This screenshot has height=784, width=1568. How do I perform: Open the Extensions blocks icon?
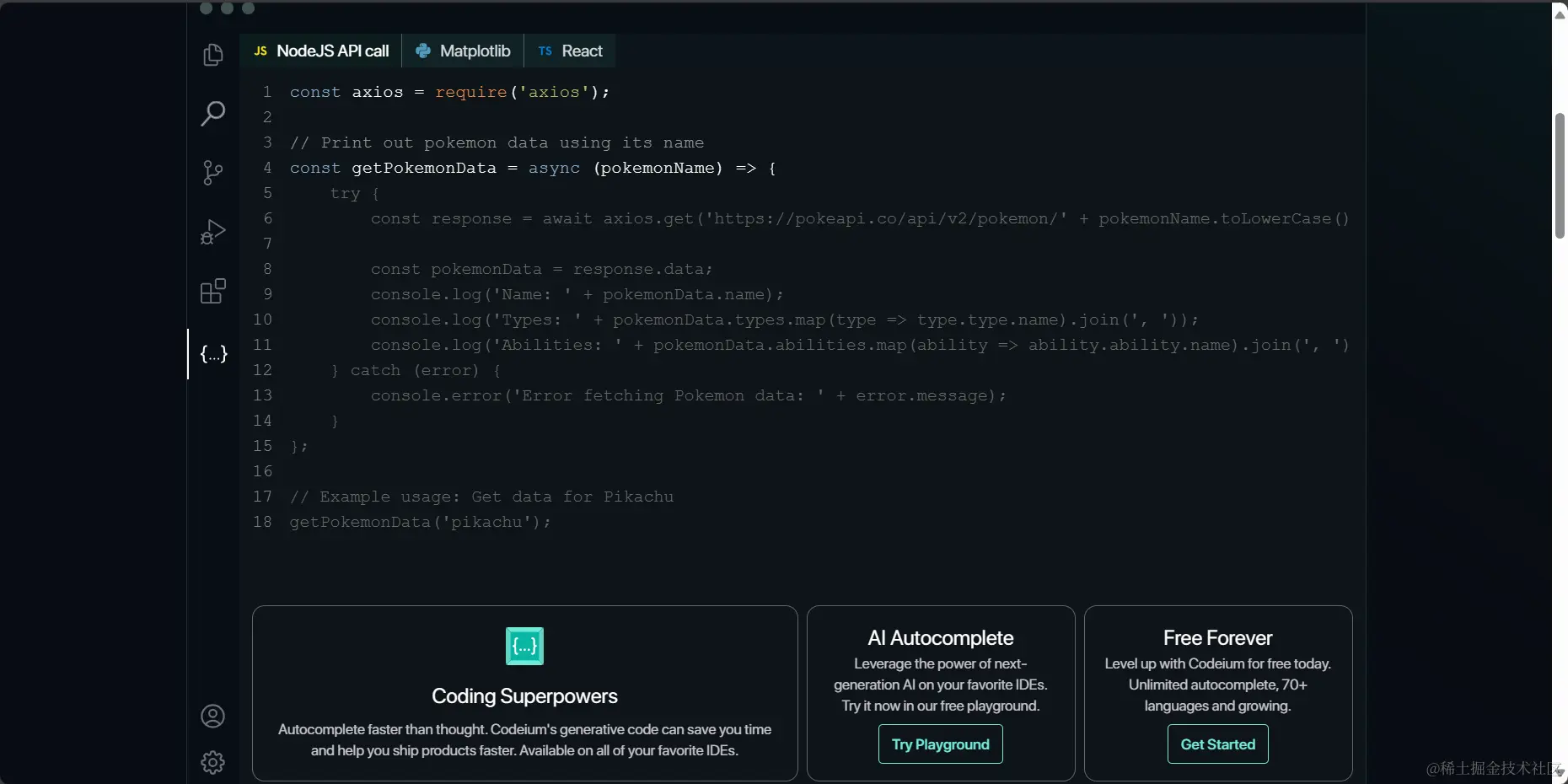(213, 291)
